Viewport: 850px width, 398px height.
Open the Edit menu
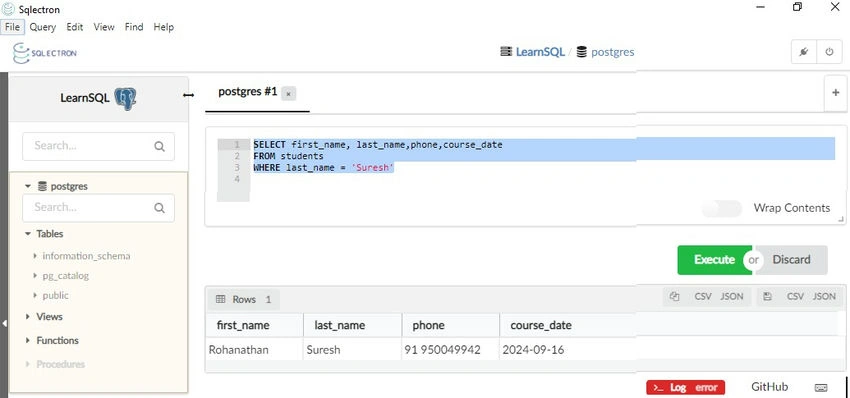pyautogui.click(x=75, y=27)
